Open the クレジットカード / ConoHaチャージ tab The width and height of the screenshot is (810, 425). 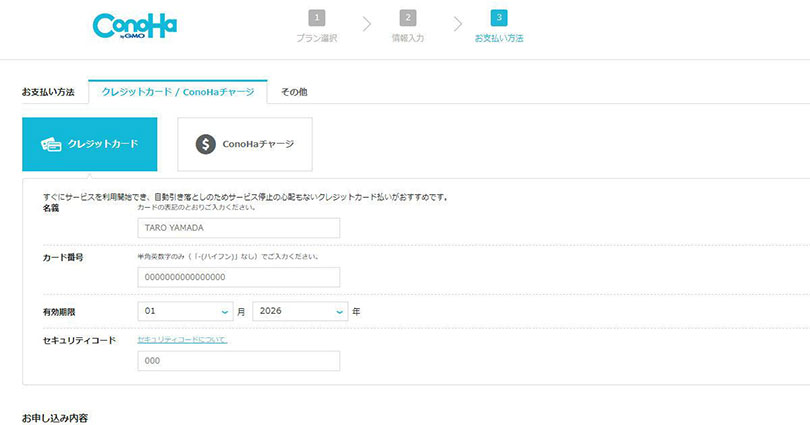(x=178, y=92)
